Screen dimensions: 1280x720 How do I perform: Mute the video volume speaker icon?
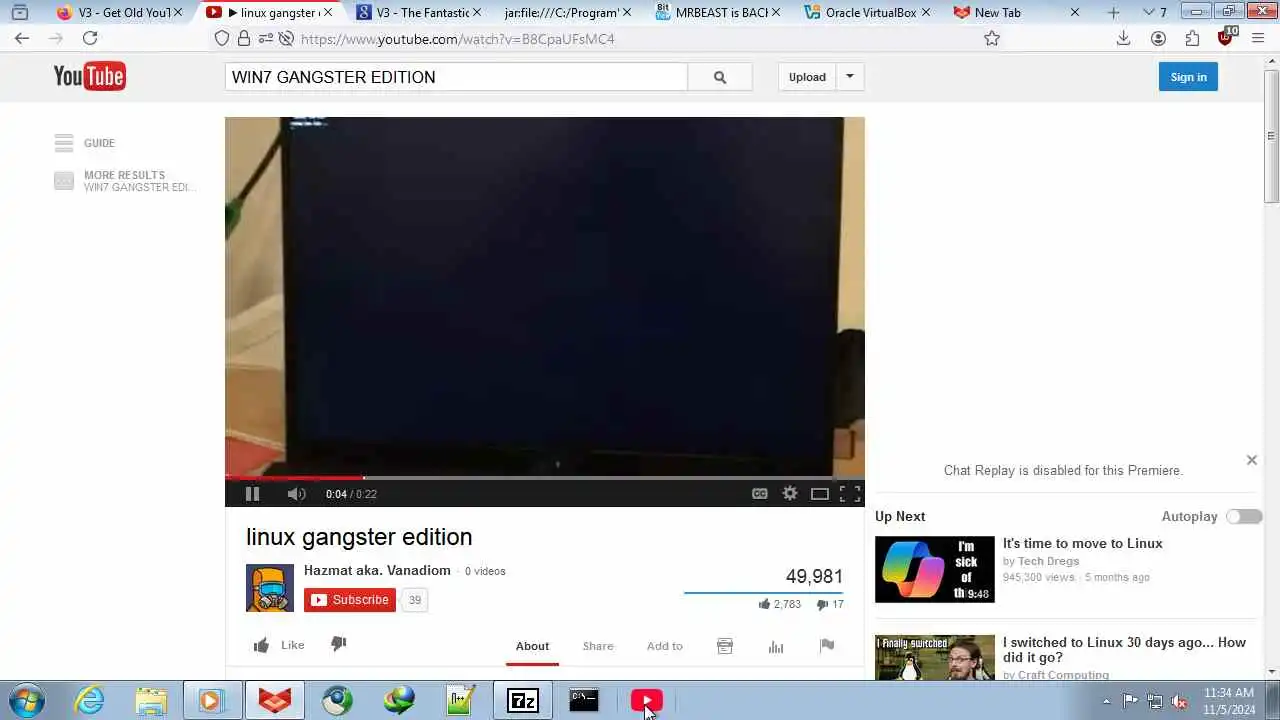[296, 494]
